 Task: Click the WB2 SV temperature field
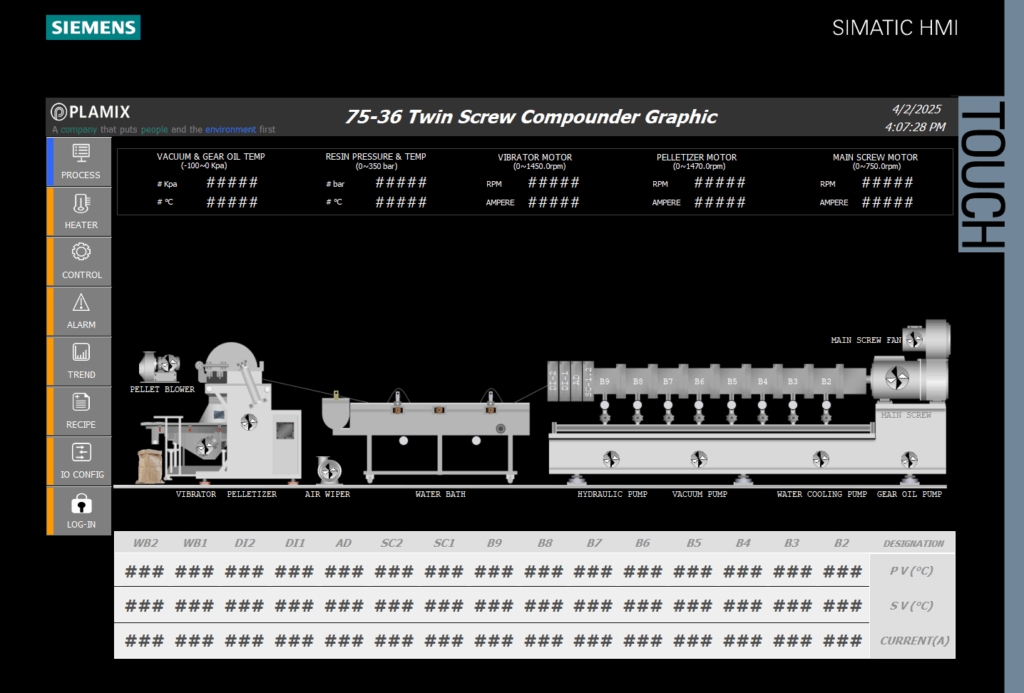(144, 606)
